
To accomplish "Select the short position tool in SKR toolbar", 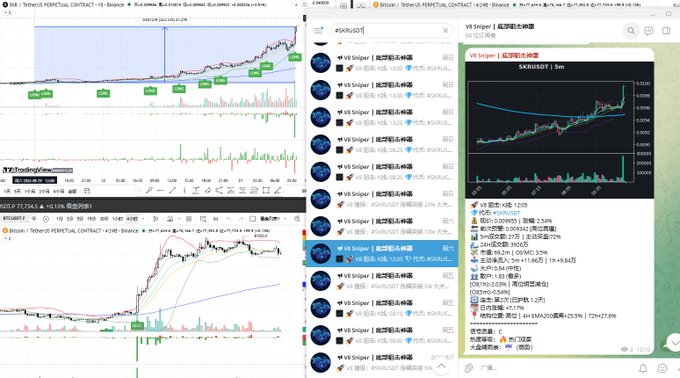I will point(242,190).
